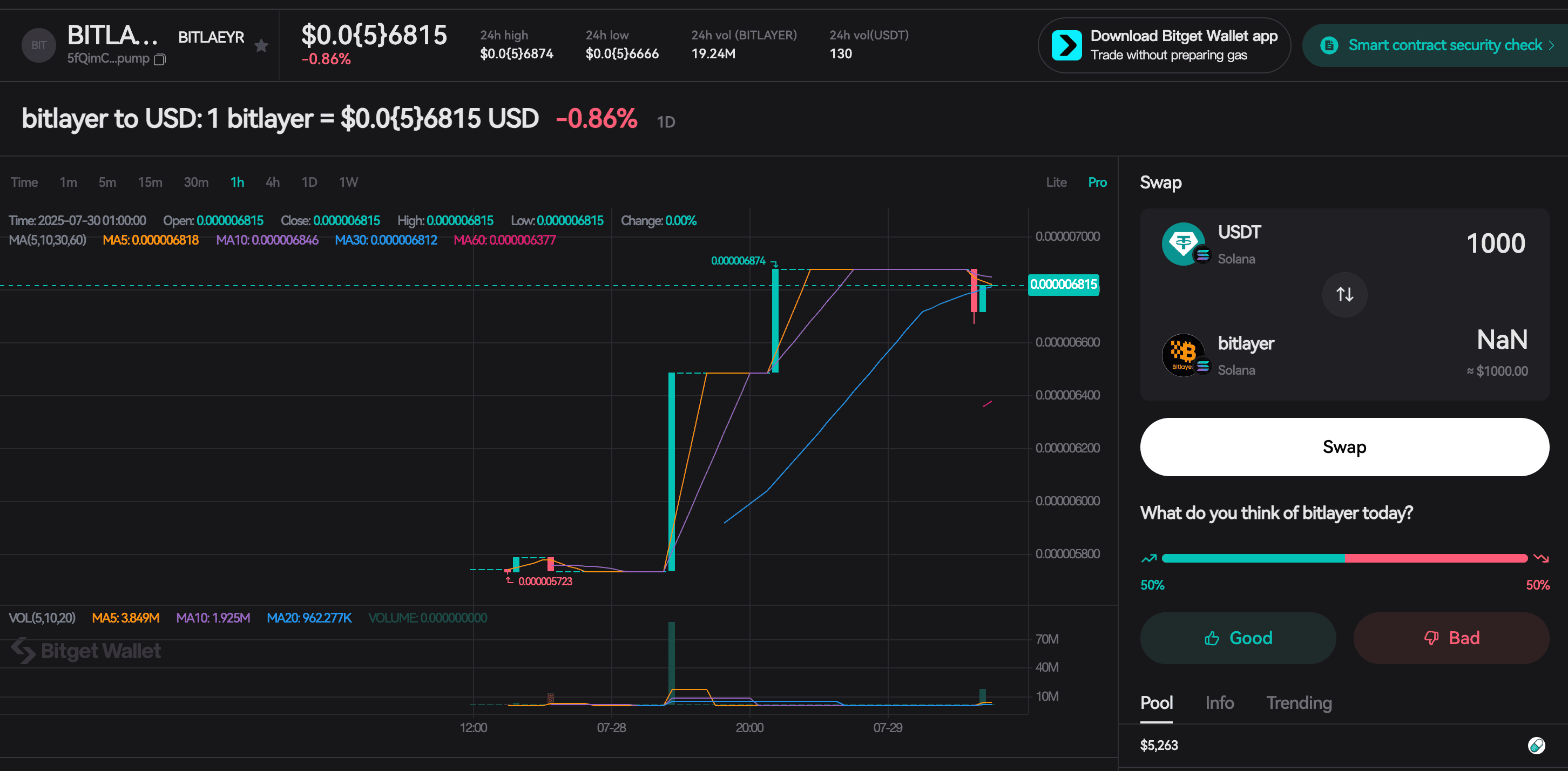Click the 24h low value $0.0{5}6666

[x=621, y=53]
